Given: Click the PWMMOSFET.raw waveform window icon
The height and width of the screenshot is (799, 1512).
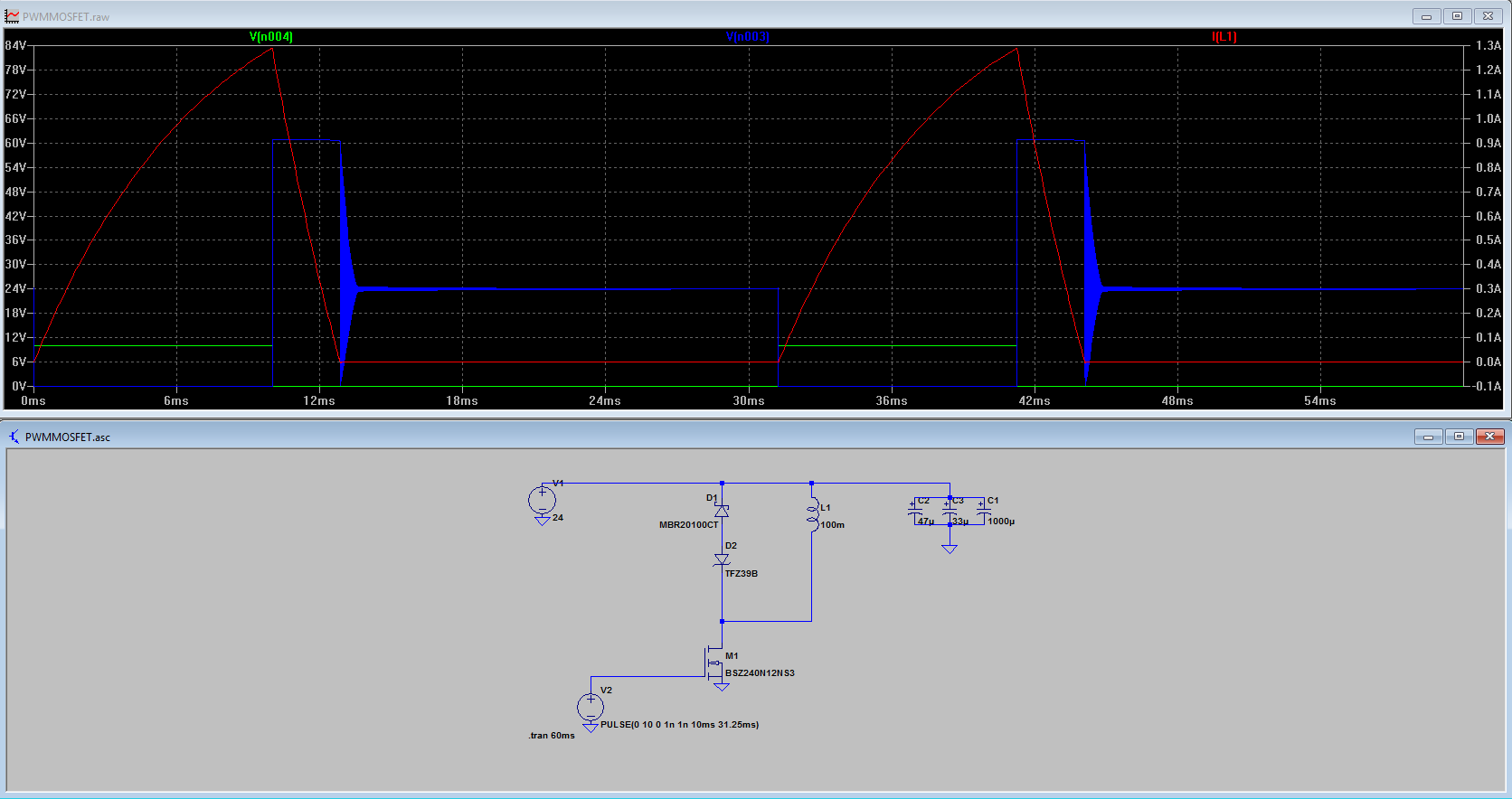Looking at the screenshot, I should click(x=12, y=16).
